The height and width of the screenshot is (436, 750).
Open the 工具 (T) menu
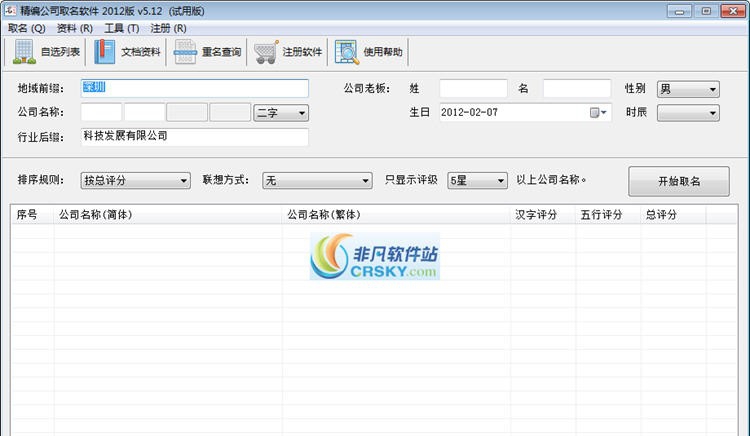tap(121, 29)
